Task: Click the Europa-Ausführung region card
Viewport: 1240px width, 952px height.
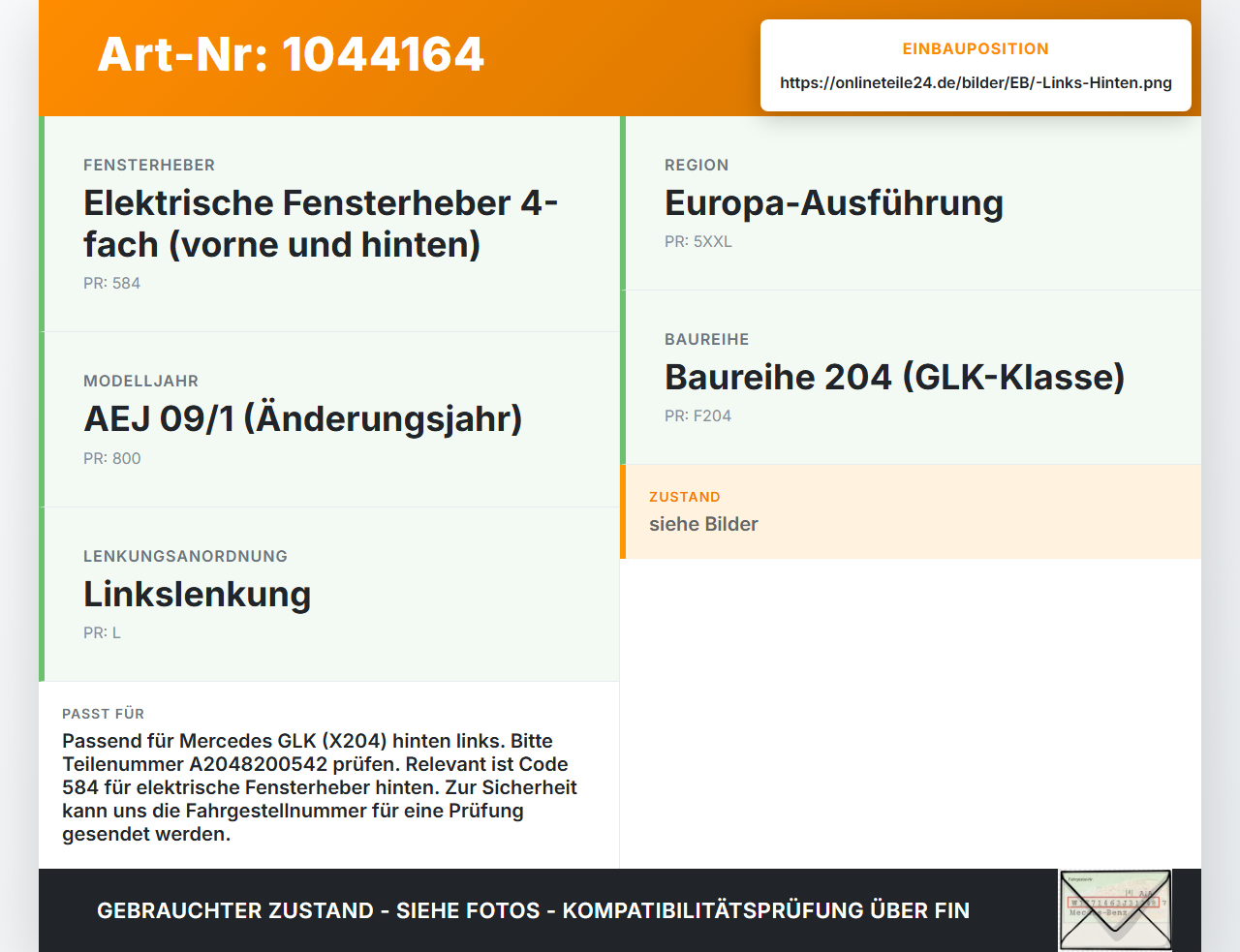Action: pyautogui.click(x=911, y=203)
